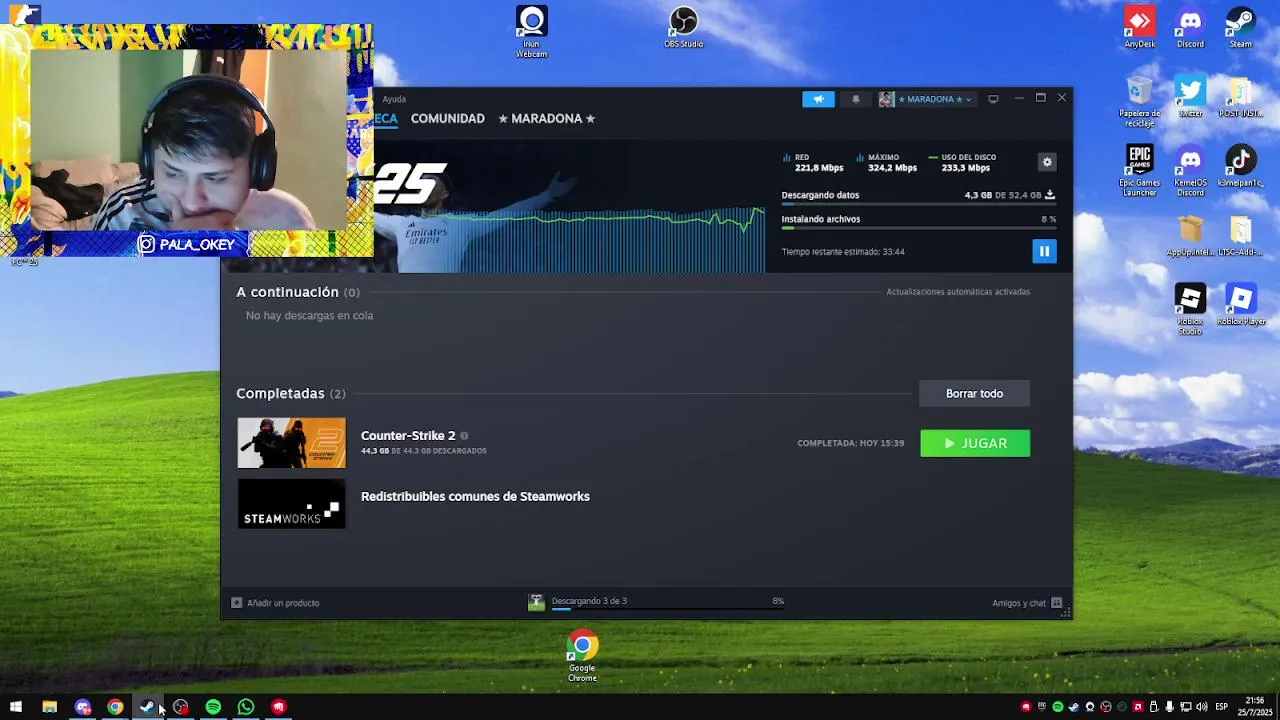
Task: Open OBS Studio desktop icon
Action: 684,27
